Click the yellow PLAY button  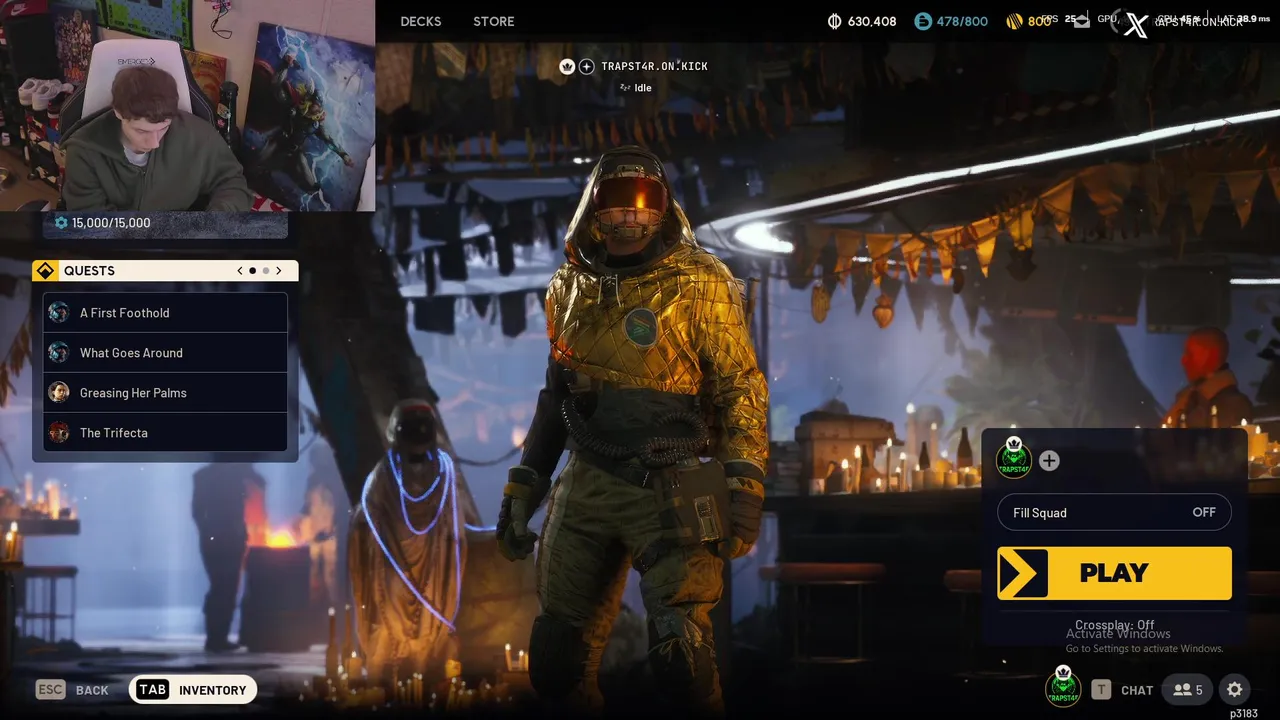[1114, 573]
